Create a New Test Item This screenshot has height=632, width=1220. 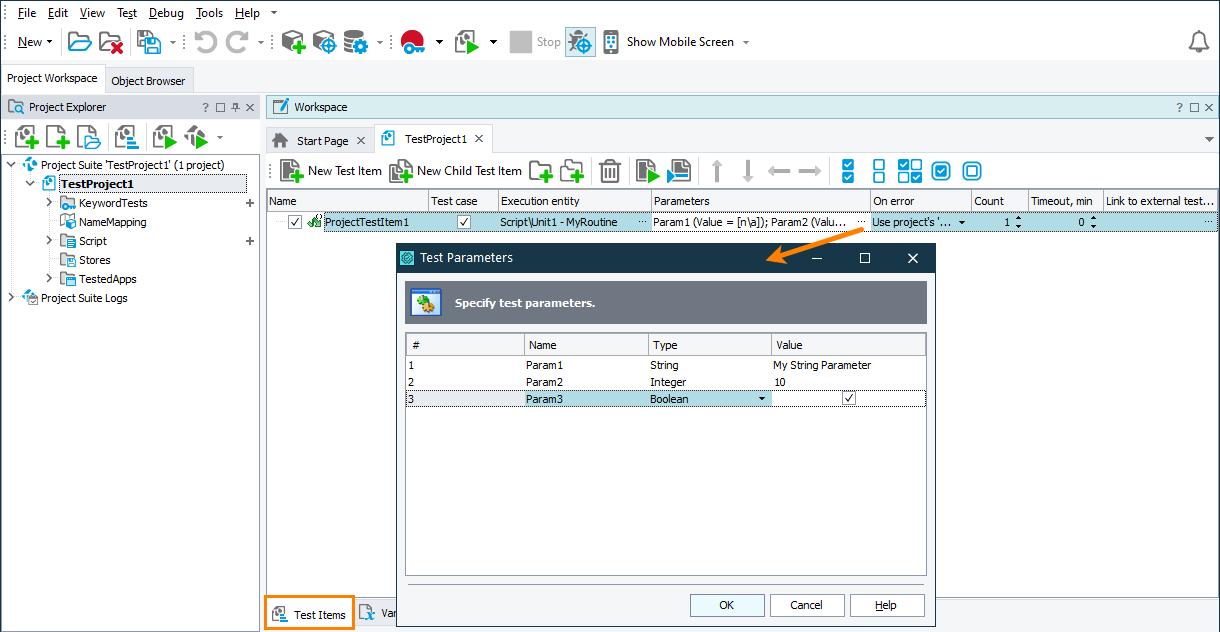[330, 171]
